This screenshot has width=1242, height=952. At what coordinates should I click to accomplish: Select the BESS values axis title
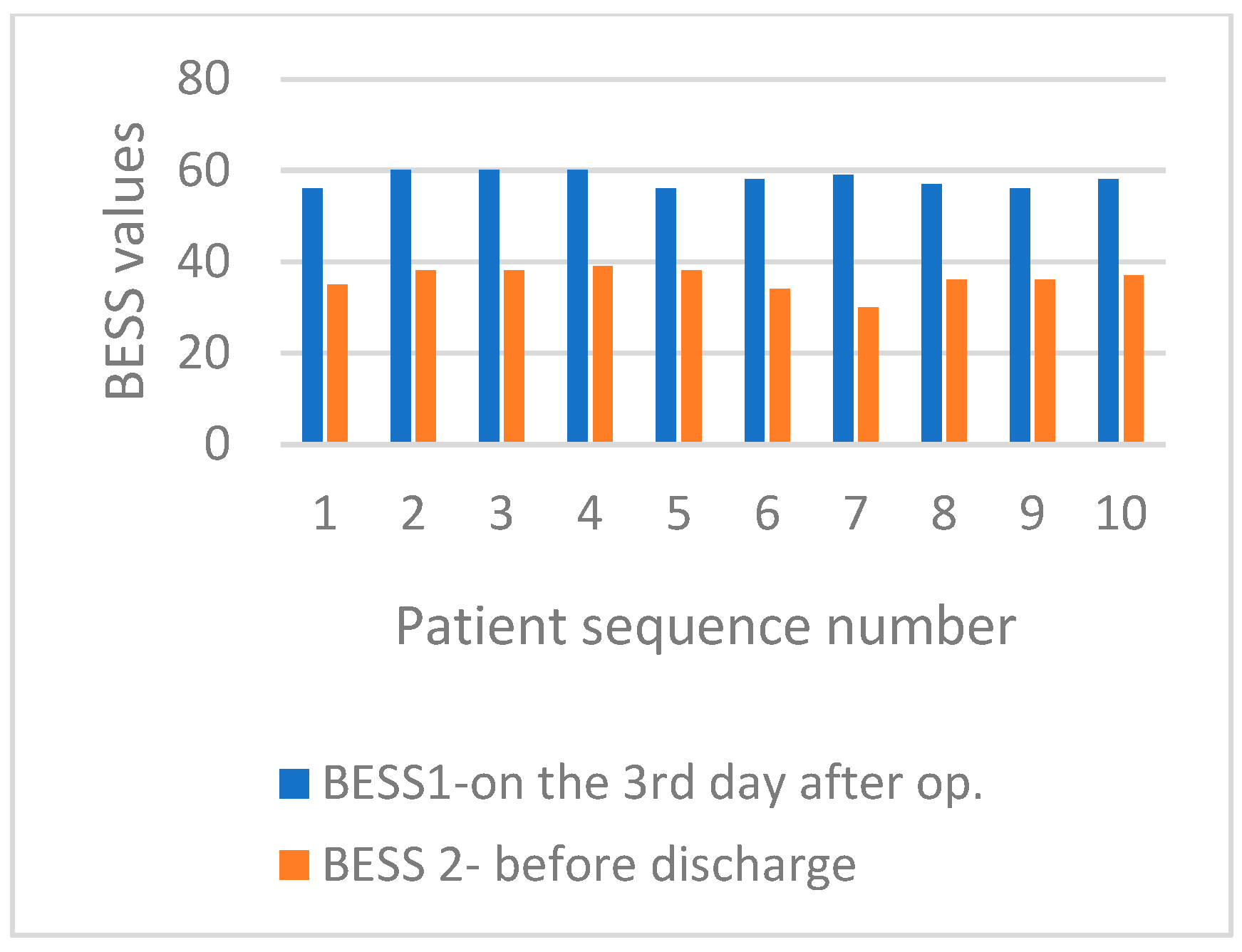(125, 260)
